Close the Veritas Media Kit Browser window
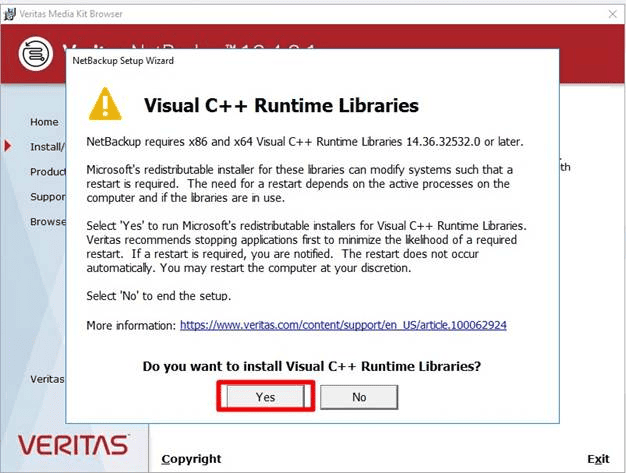626x473 pixels. tap(612, 14)
